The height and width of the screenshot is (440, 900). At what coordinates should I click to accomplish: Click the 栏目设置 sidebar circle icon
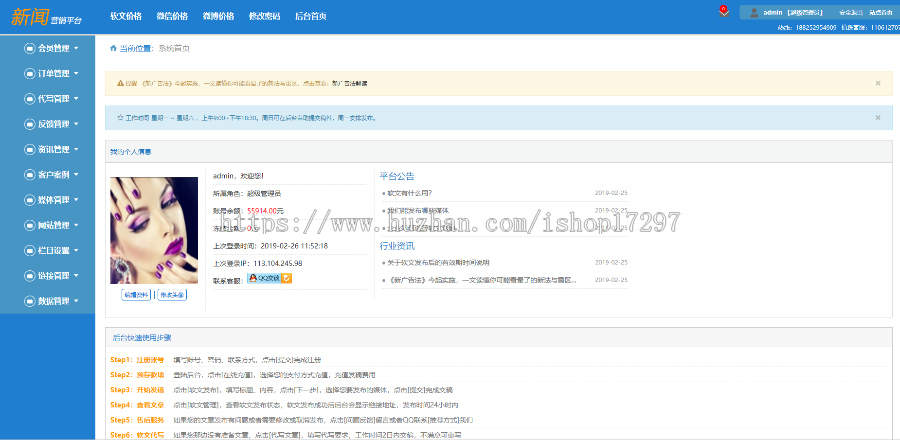point(30,251)
